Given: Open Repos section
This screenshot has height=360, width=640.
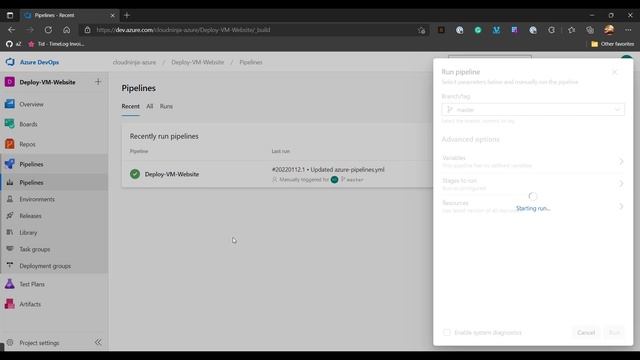Looking at the screenshot, I should (27, 144).
